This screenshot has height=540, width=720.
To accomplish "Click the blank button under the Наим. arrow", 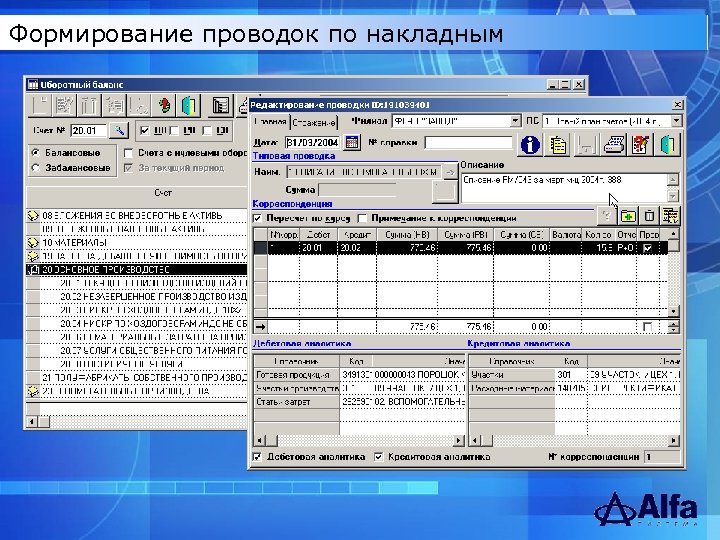I will point(445,191).
